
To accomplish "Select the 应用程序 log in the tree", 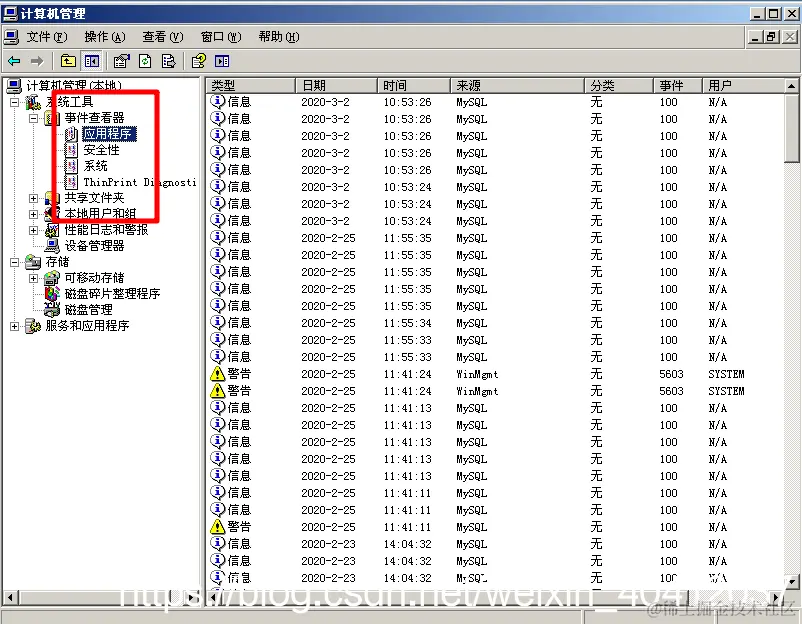I will coord(109,134).
